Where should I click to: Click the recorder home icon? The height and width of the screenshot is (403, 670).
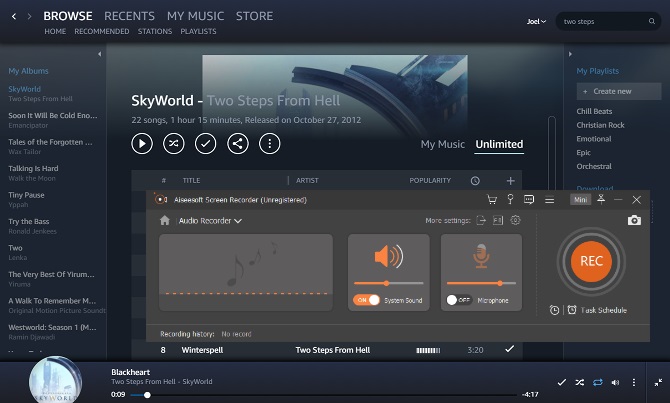[x=165, y=221]
